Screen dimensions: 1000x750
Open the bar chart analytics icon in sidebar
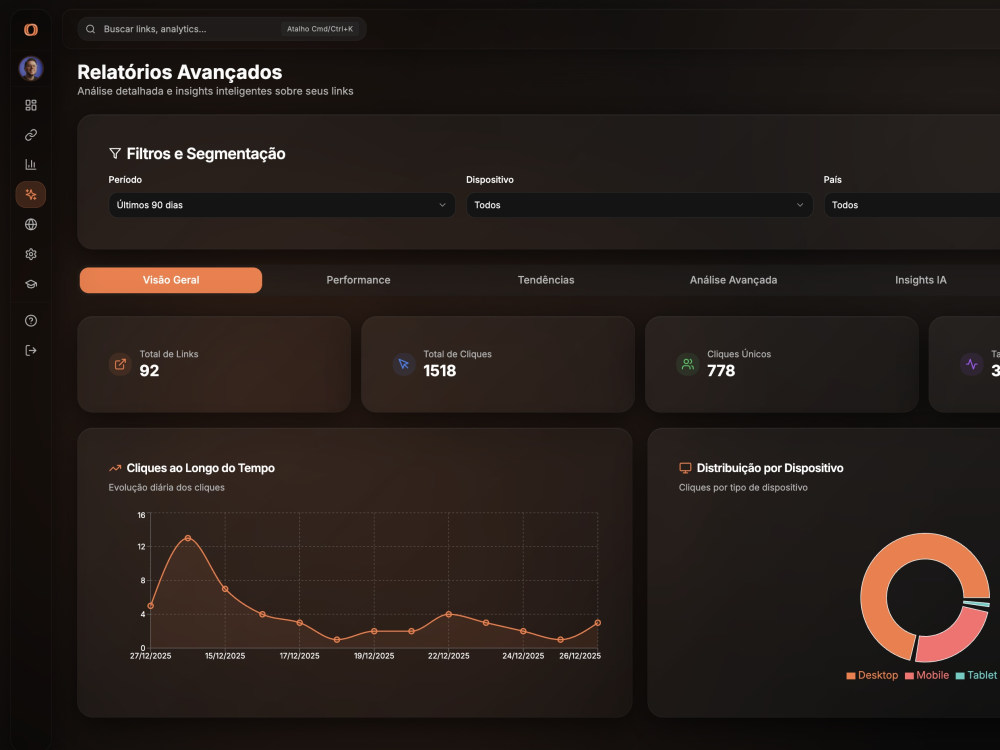coord(31,165)
